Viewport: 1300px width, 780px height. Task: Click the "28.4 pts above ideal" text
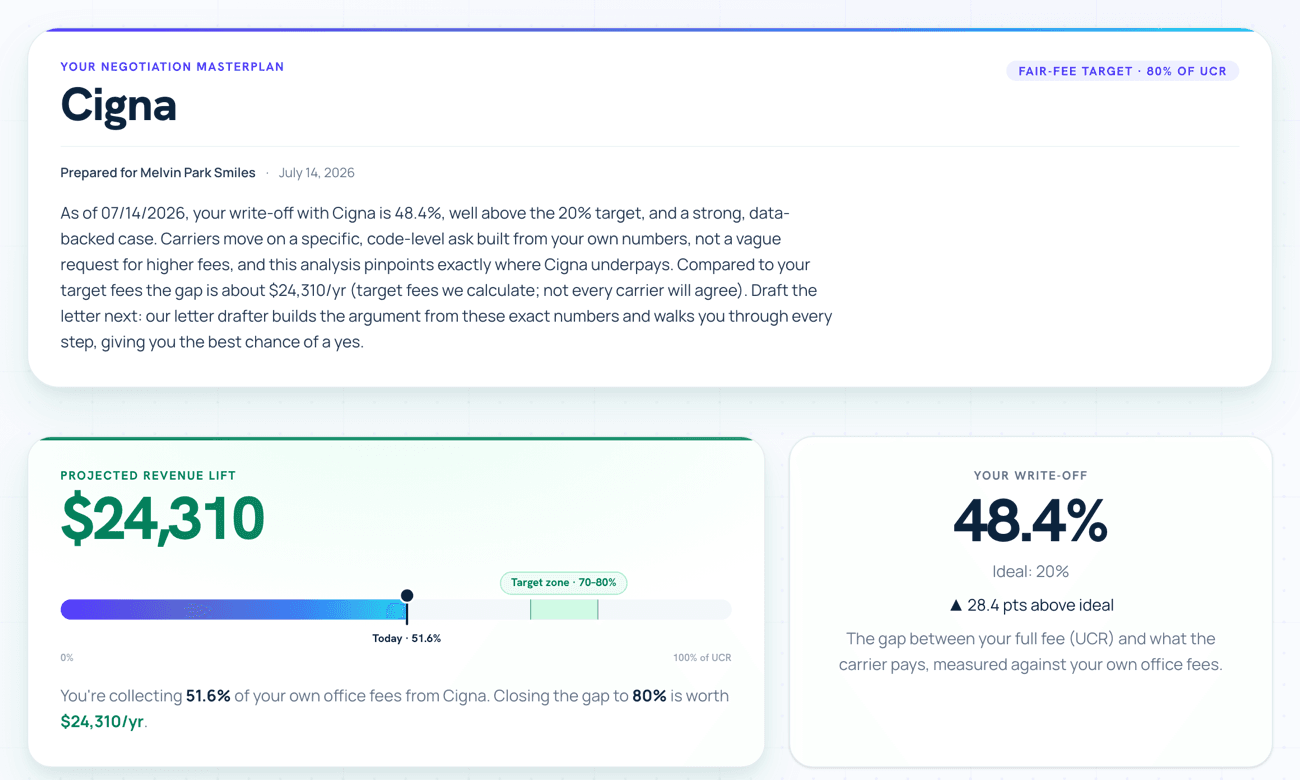pyautogui.click(x=1040, y=605)
